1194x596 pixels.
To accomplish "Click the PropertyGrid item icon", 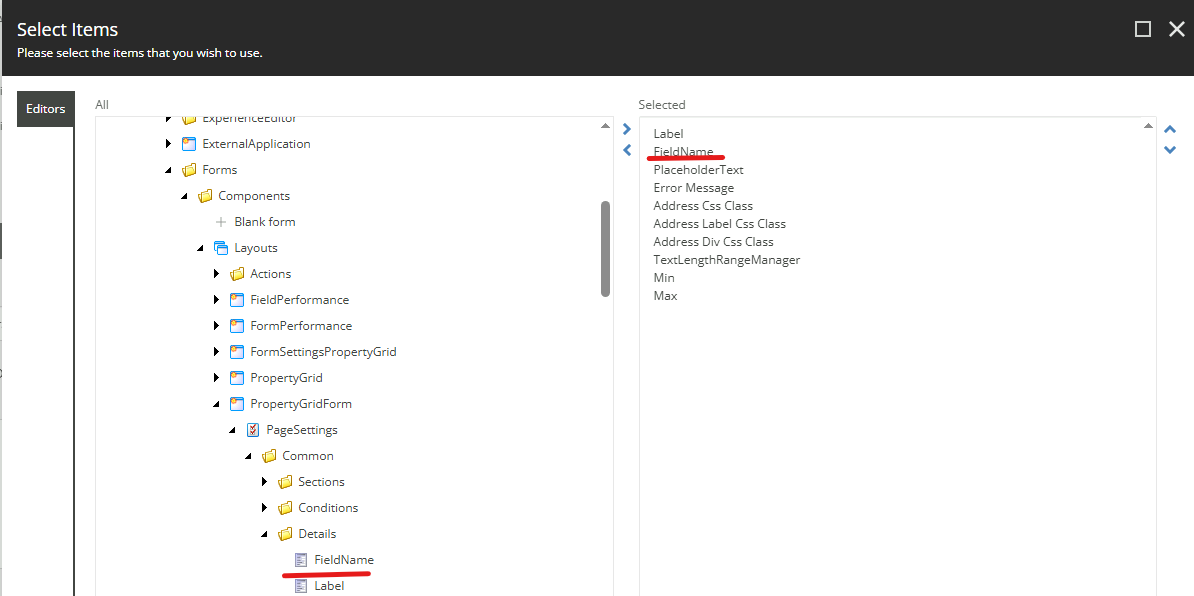I will tap(237, 378).
